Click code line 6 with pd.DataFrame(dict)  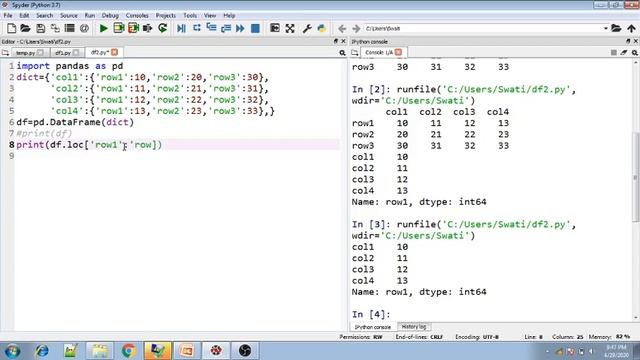(75, 122)
